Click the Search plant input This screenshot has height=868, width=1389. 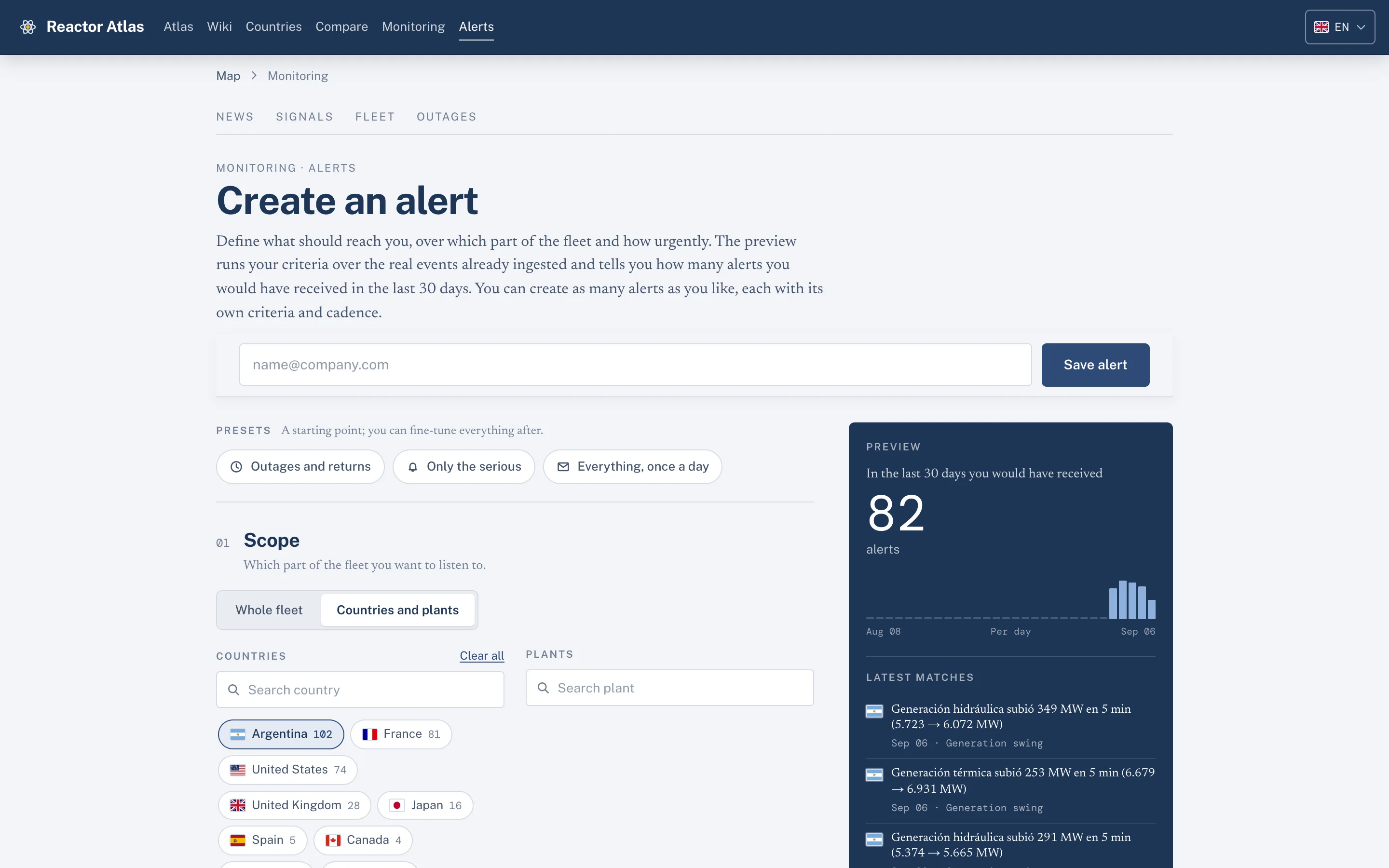tap(669, 688)
